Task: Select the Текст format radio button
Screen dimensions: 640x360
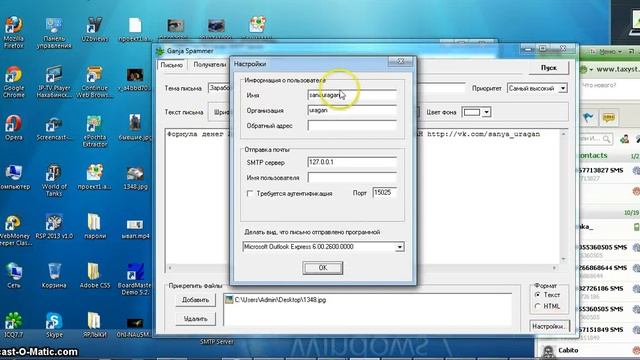Action: [538, 295]
